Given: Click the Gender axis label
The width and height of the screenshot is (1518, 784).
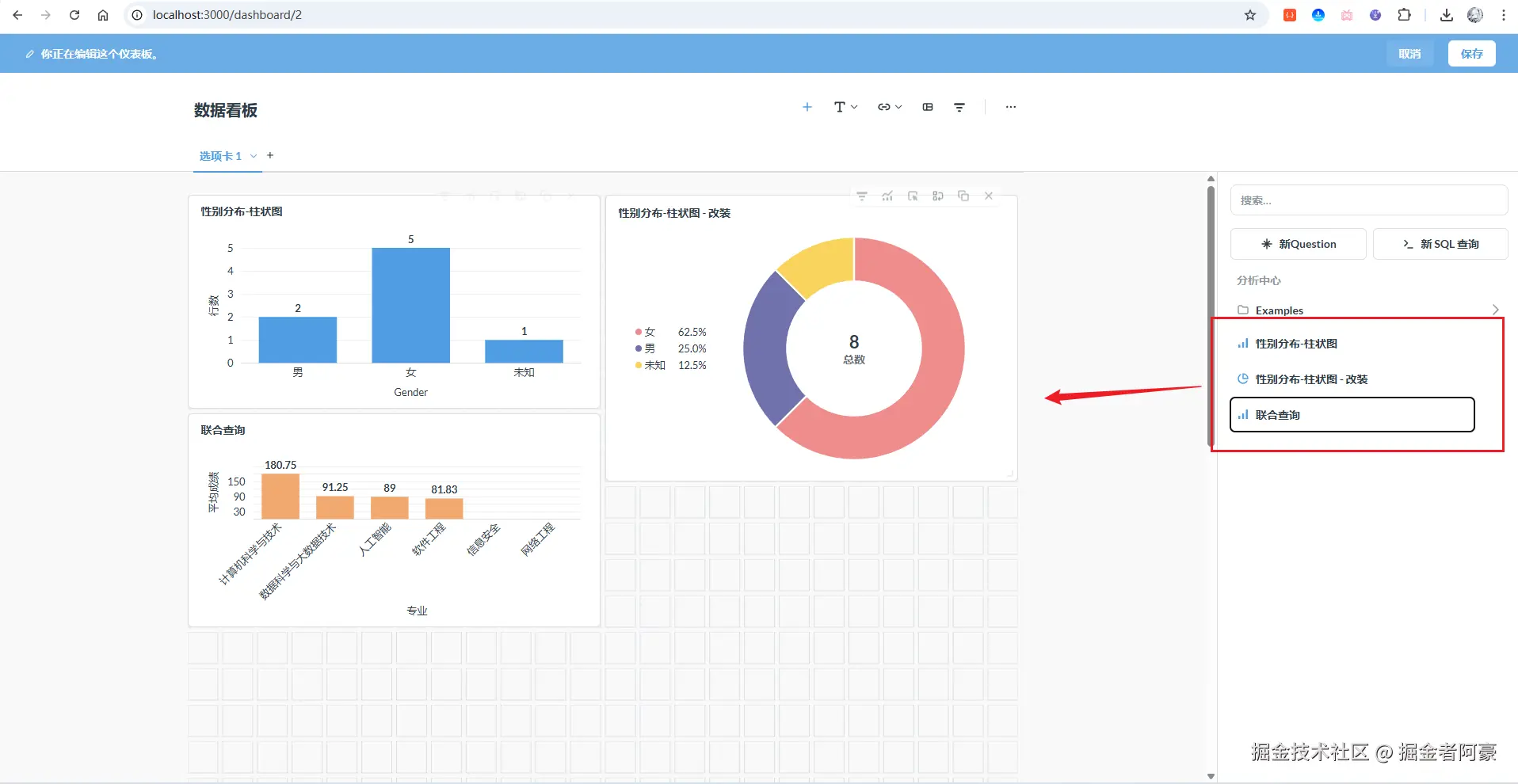Looking at the screenshot, I should tap(410, 392).
